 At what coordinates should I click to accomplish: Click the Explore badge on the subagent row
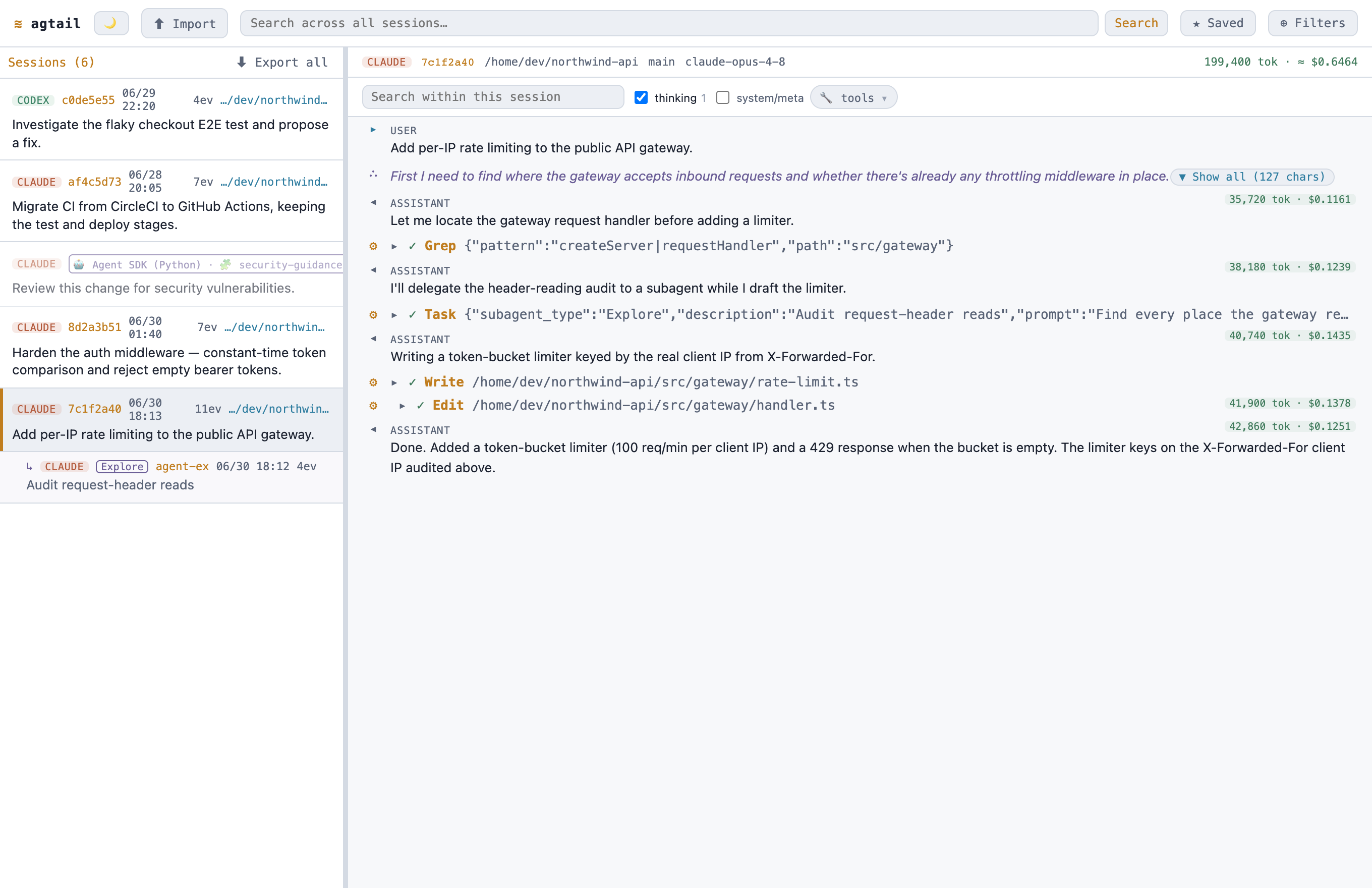click(x=122, y=467)
